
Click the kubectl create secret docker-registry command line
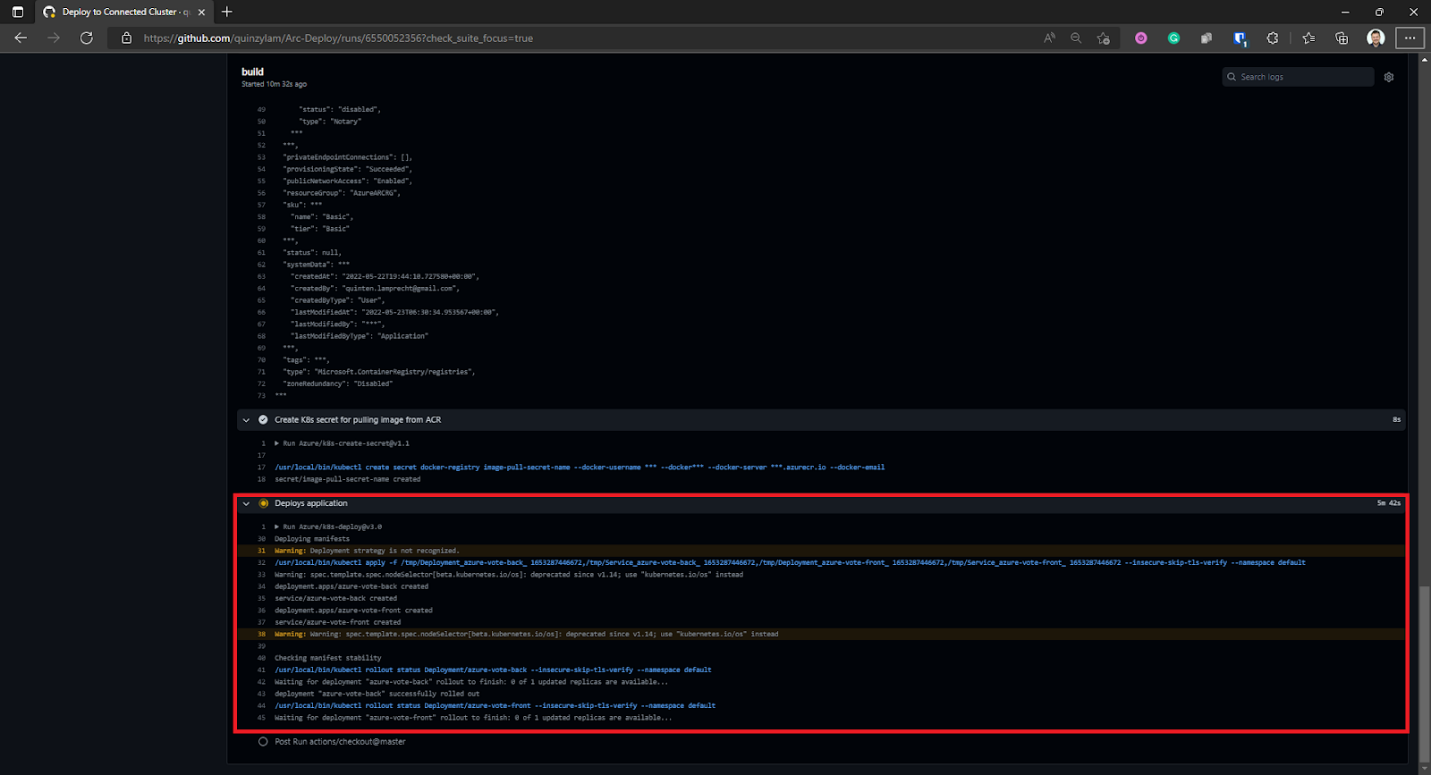579,467
